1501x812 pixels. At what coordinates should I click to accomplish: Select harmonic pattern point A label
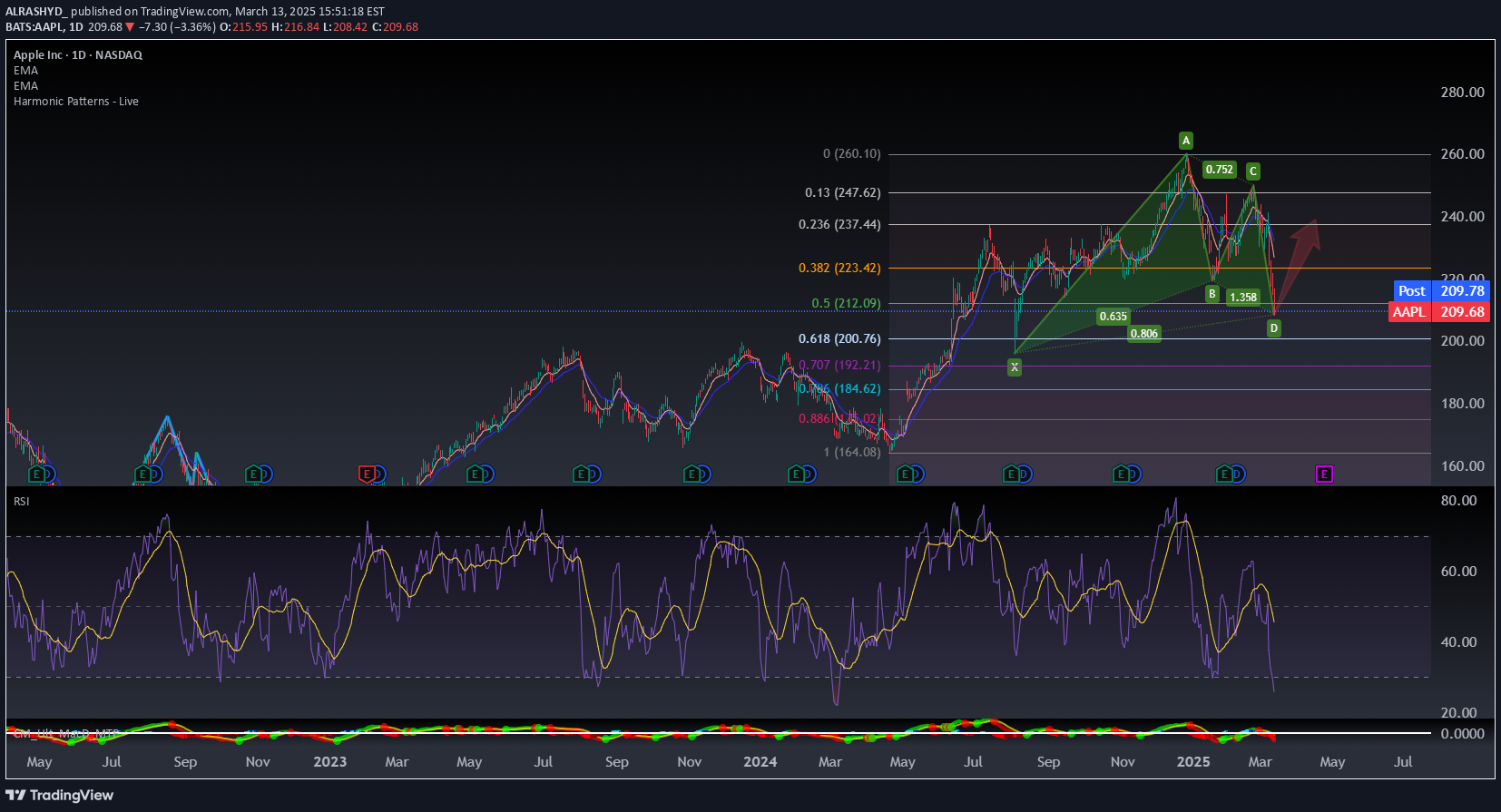click(1186, 141)
